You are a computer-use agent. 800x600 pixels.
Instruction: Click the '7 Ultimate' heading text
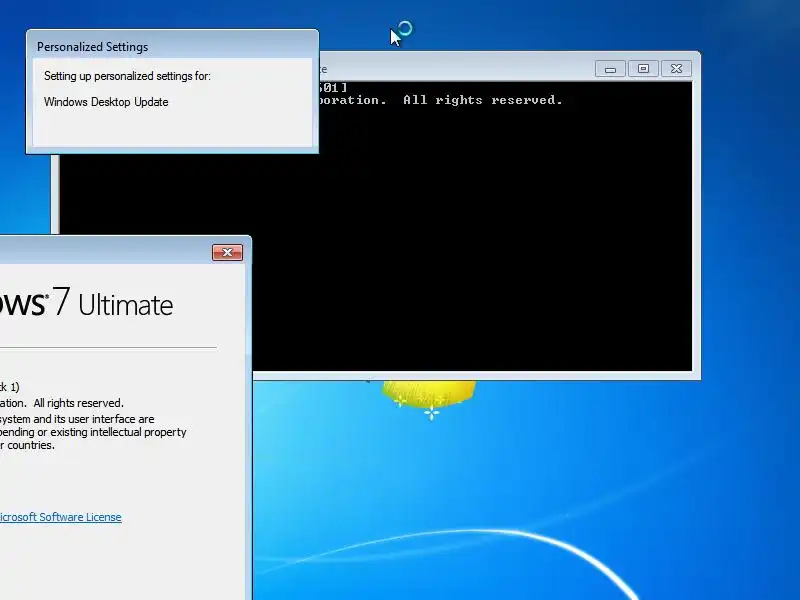tap(112, 303)
